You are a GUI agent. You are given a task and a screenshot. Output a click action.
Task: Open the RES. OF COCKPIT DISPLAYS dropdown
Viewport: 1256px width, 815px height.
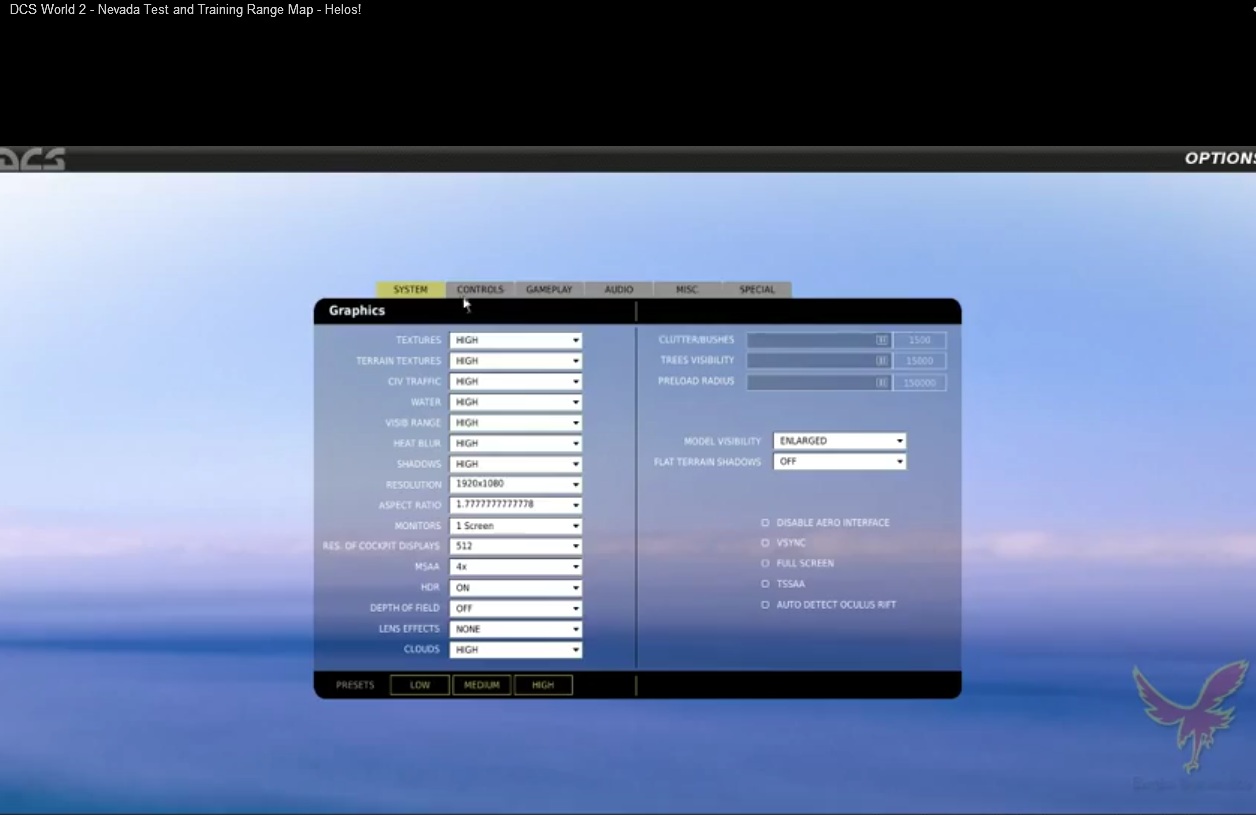pyautogui.click(x=516, y=546)
